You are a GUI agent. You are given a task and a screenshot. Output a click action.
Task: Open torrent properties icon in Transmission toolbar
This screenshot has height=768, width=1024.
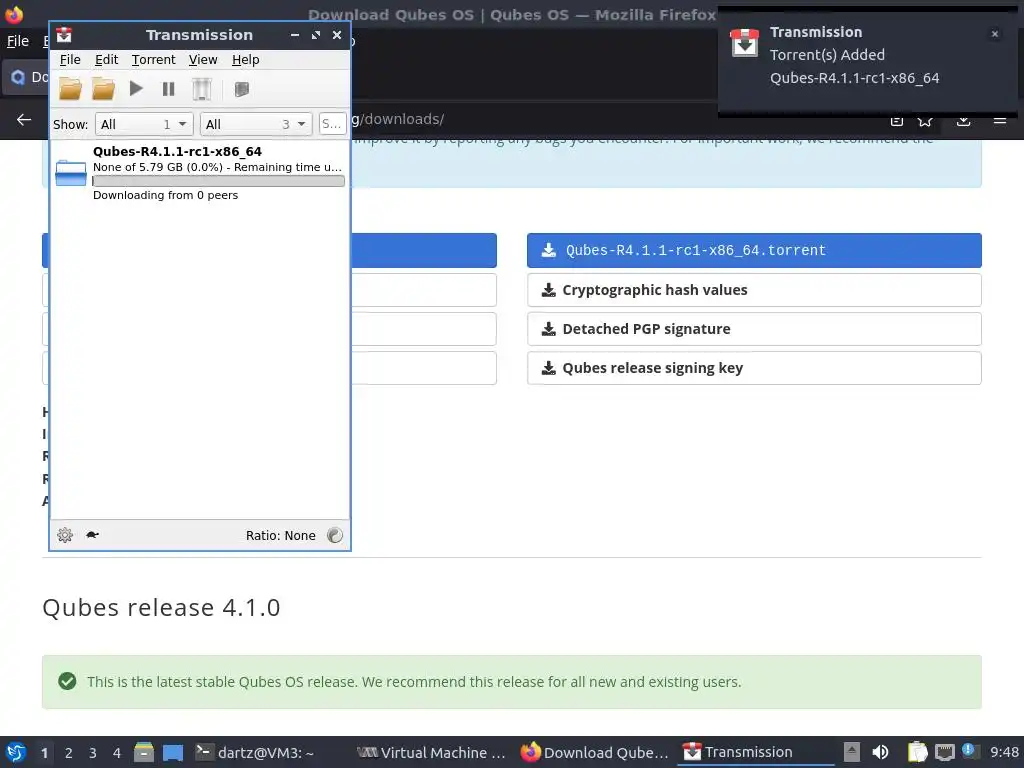pos(242,89)
